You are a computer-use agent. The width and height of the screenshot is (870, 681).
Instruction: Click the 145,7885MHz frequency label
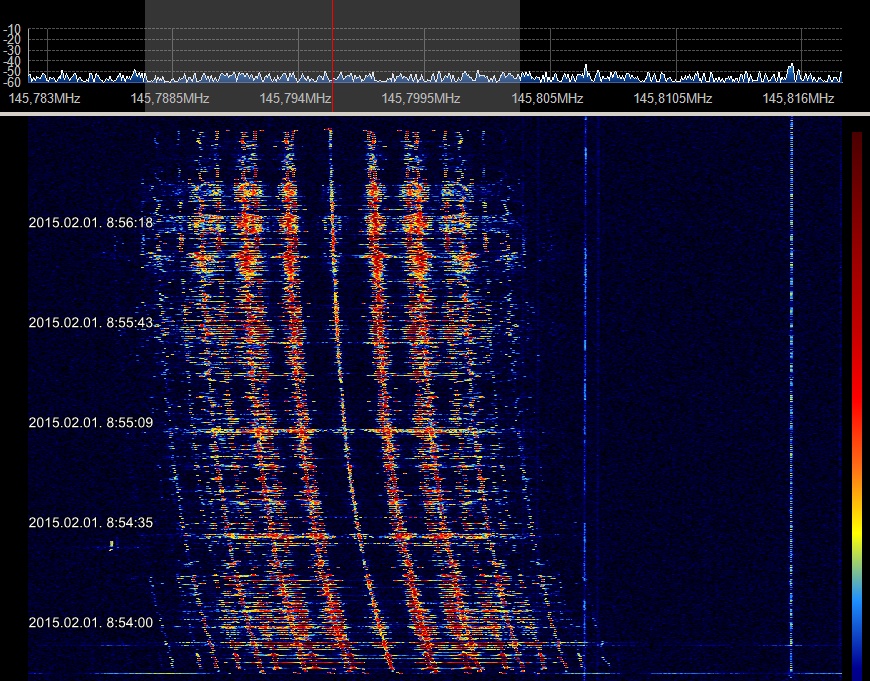(x=170, y=99)
